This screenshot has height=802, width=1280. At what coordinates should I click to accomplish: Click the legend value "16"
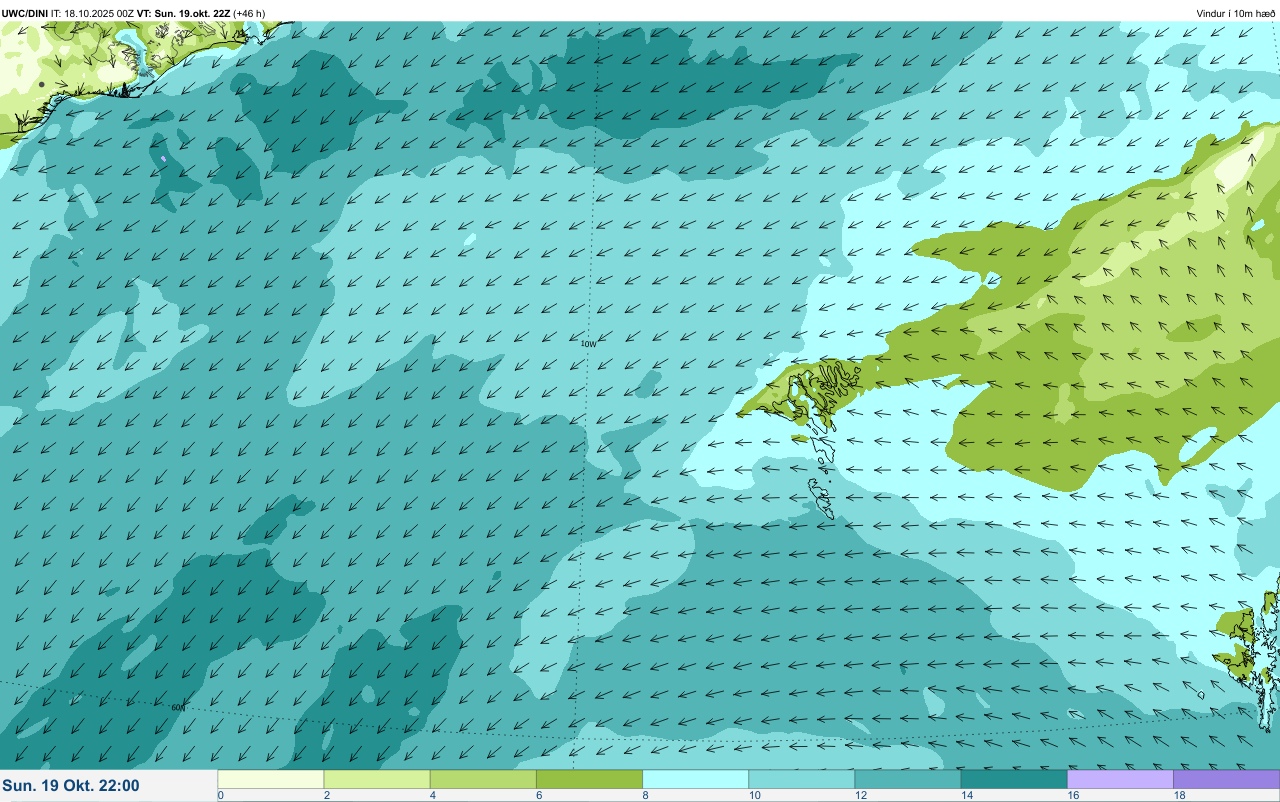tap(1073, 796)
